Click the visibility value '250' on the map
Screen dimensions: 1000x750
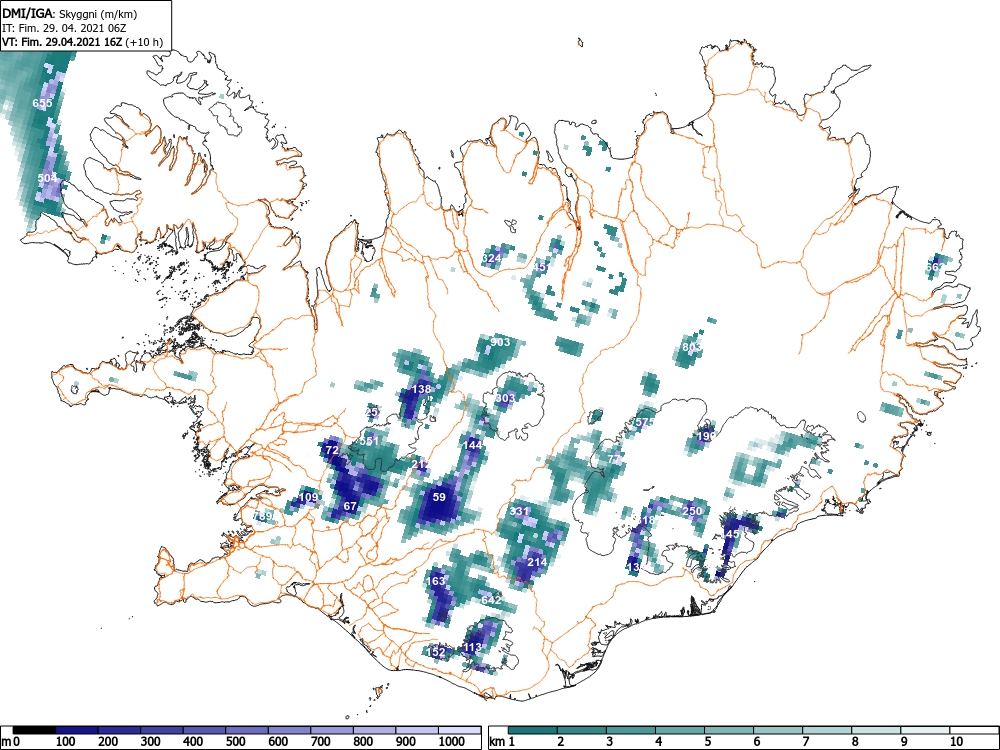[x=692, y=511]
